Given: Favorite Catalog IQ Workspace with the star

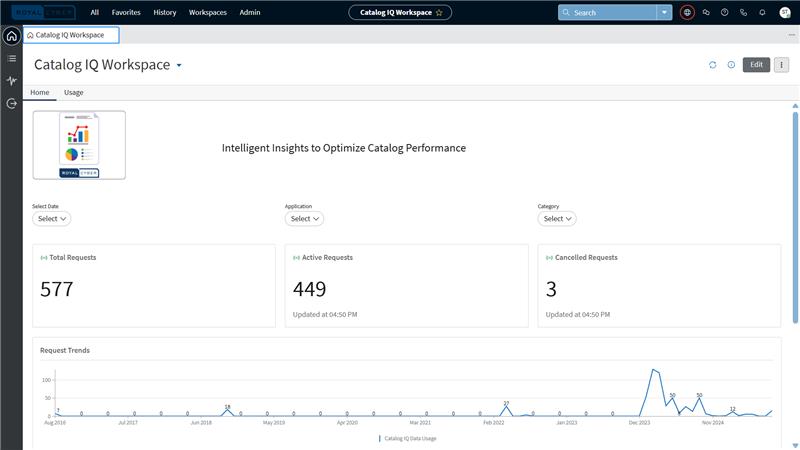Looking at the screenshot, I should point(439,13).
